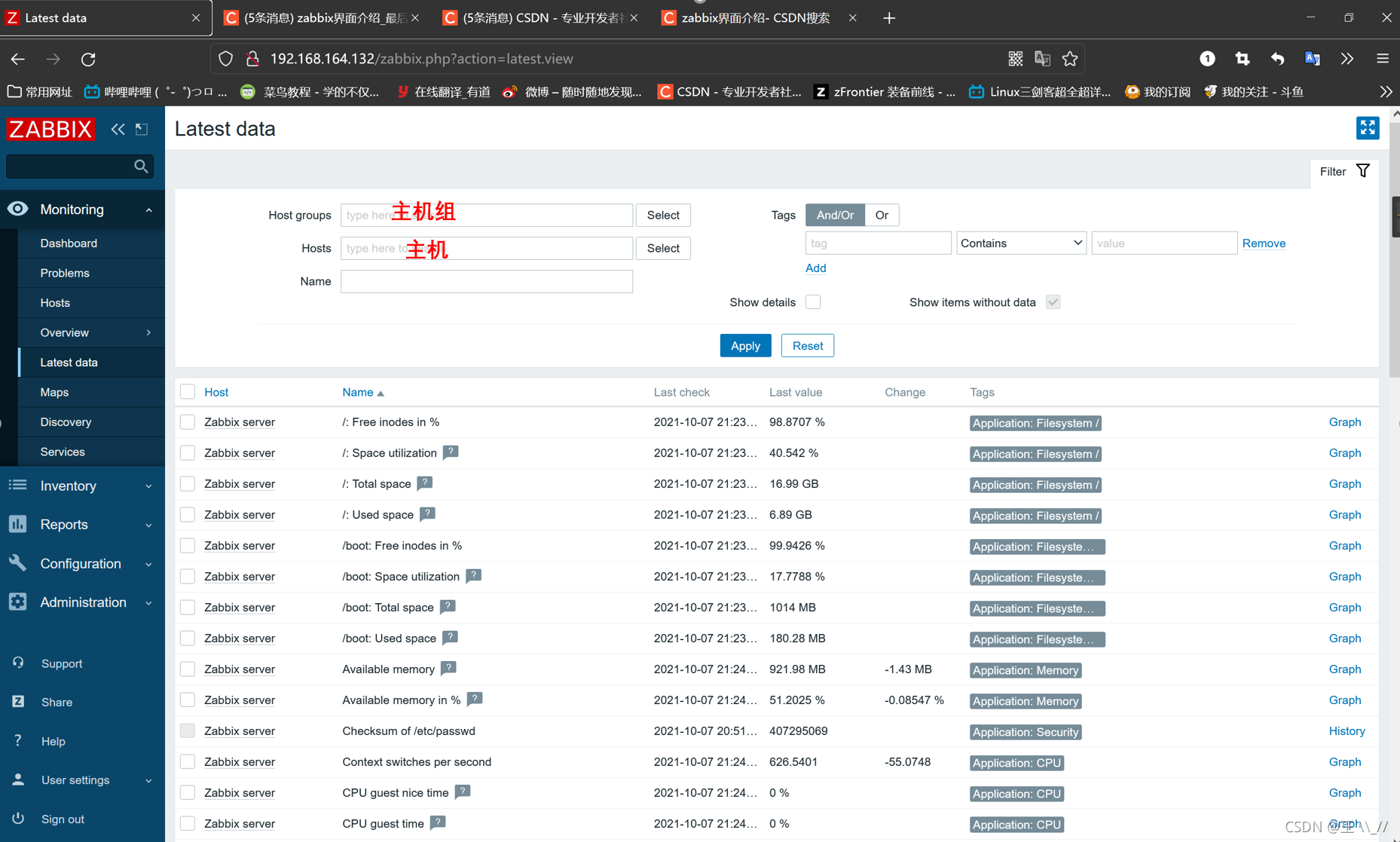Viewport: 1400px width, 842px height.
Task: Open the Discovery menu item
Action: [x=91, y=422]
